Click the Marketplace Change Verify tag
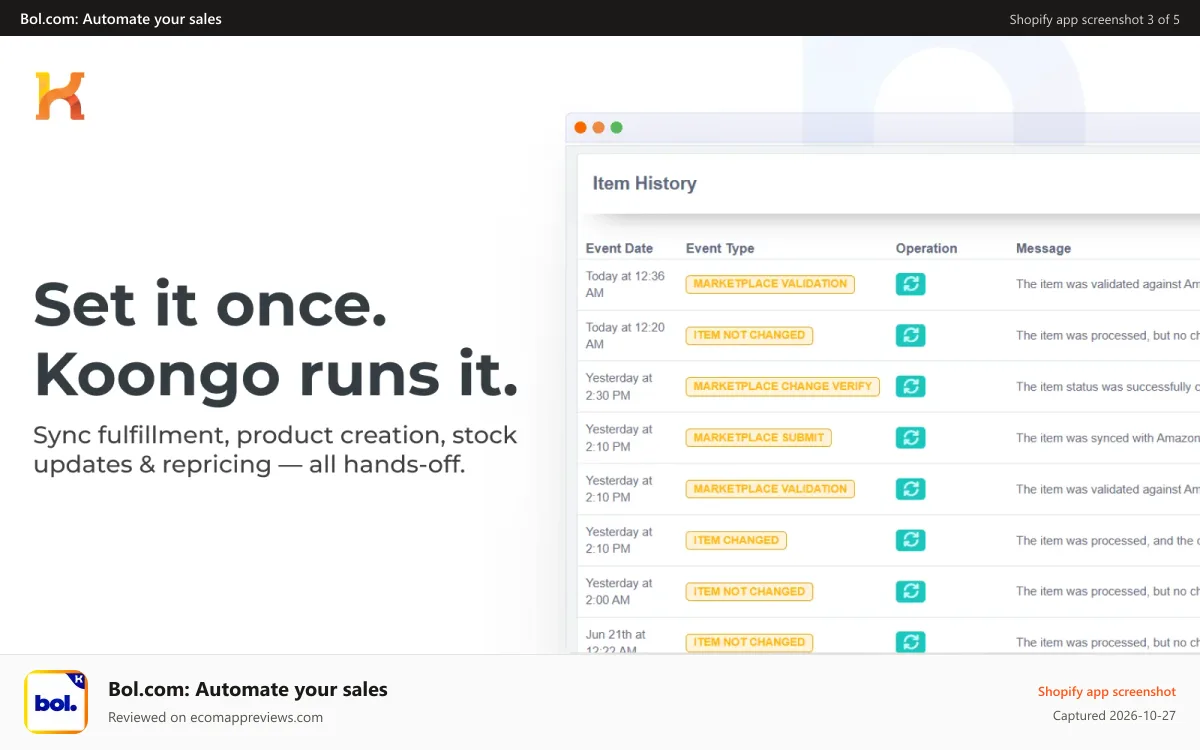Screen dimensions: 1200x750 782,386
